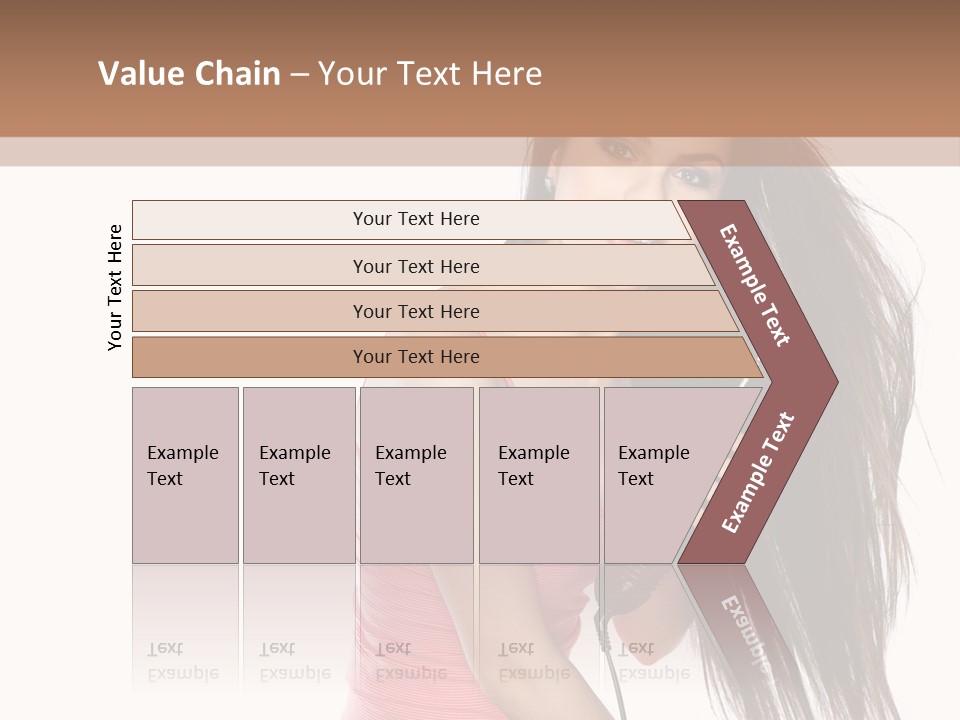Select the vertical rotated "Your Text Here" label

[x=115, y=288]
